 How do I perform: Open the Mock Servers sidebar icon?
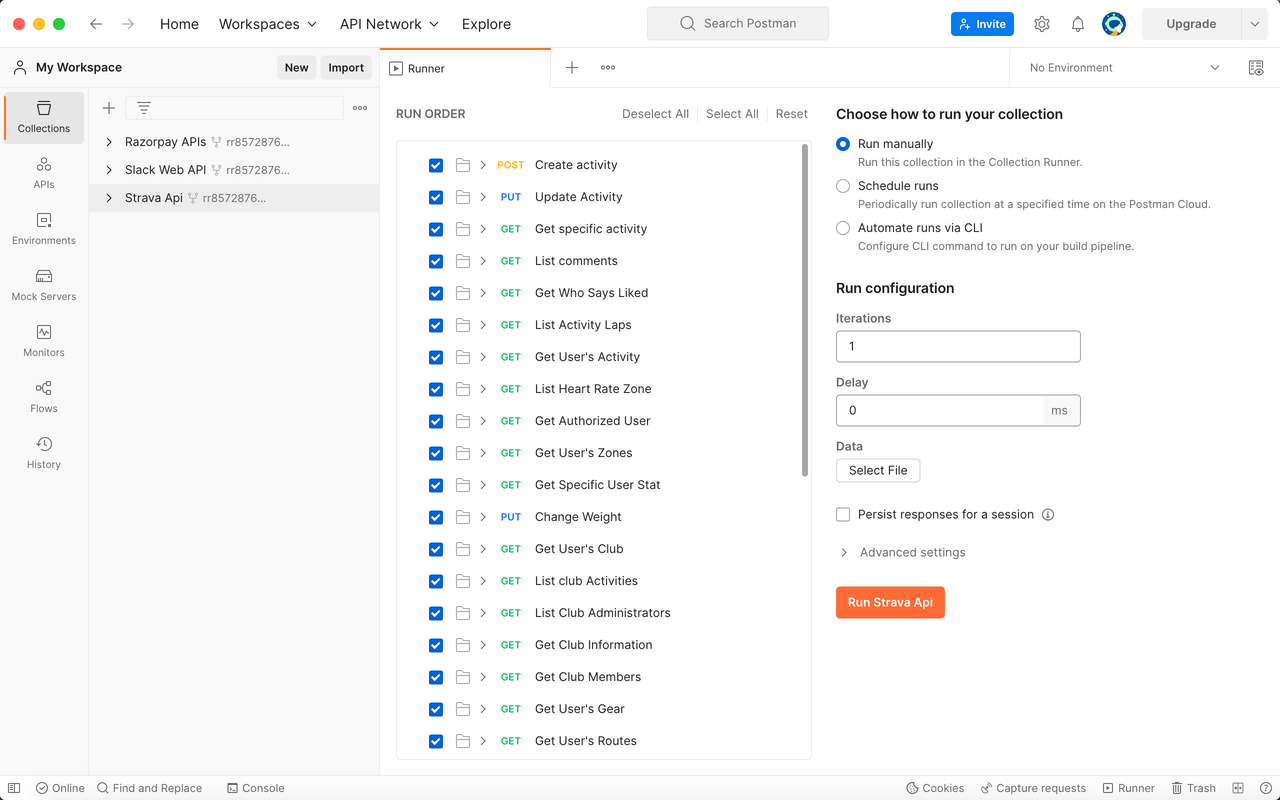[x=44, y=284]
